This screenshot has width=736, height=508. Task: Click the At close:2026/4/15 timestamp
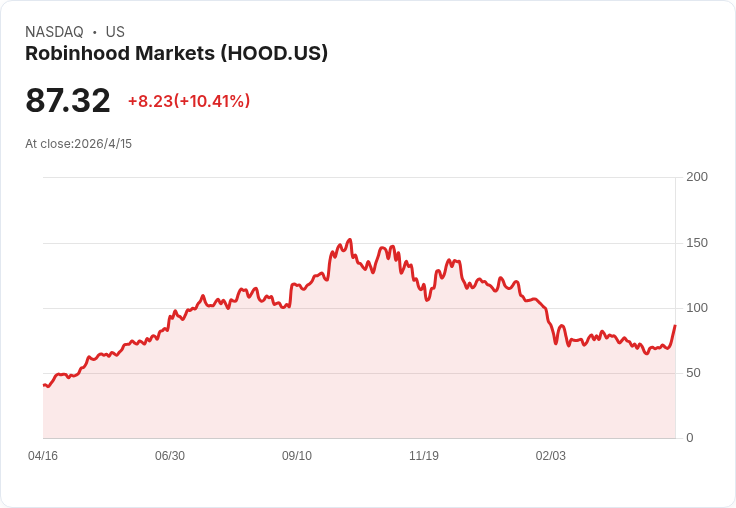click(x=78, y=144)
